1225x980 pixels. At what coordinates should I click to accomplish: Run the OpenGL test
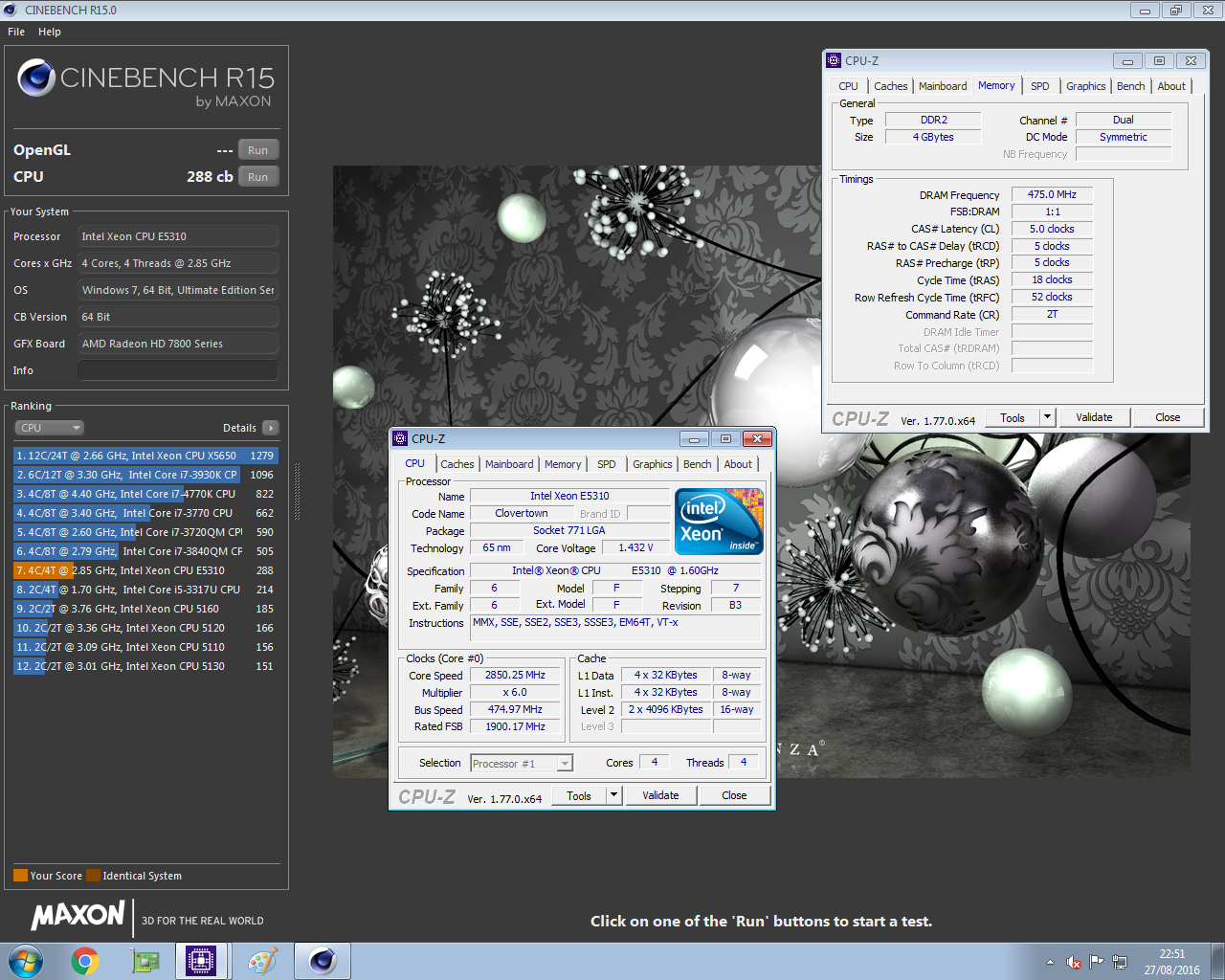[258, 150]
